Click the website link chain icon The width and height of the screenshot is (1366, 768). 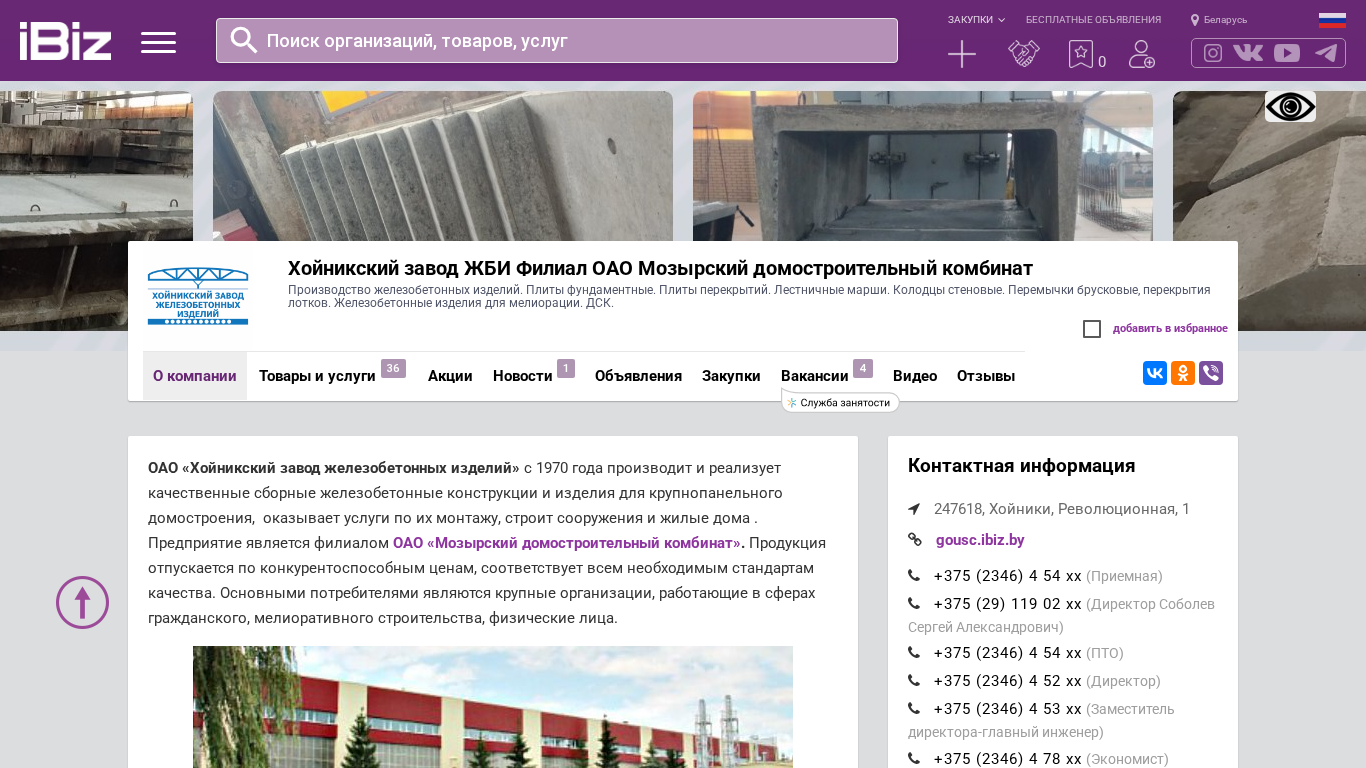tap(914, 540)
